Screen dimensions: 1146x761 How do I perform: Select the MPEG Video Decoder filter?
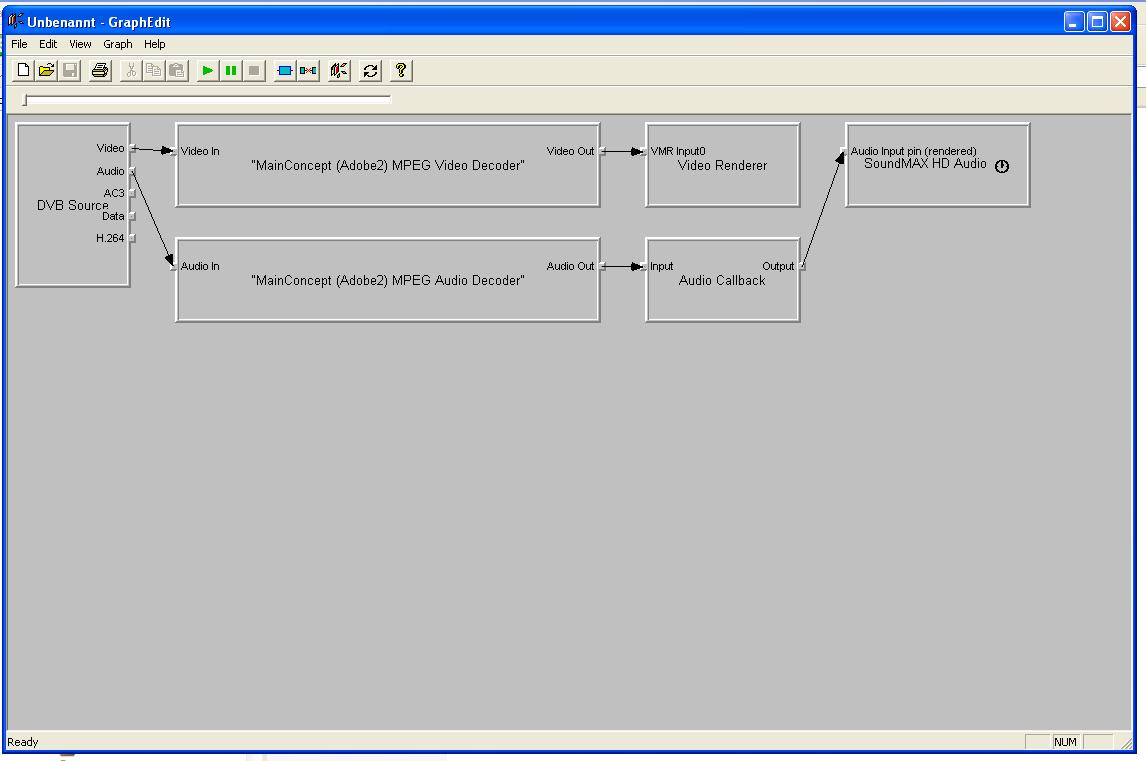tap(387, 185)
